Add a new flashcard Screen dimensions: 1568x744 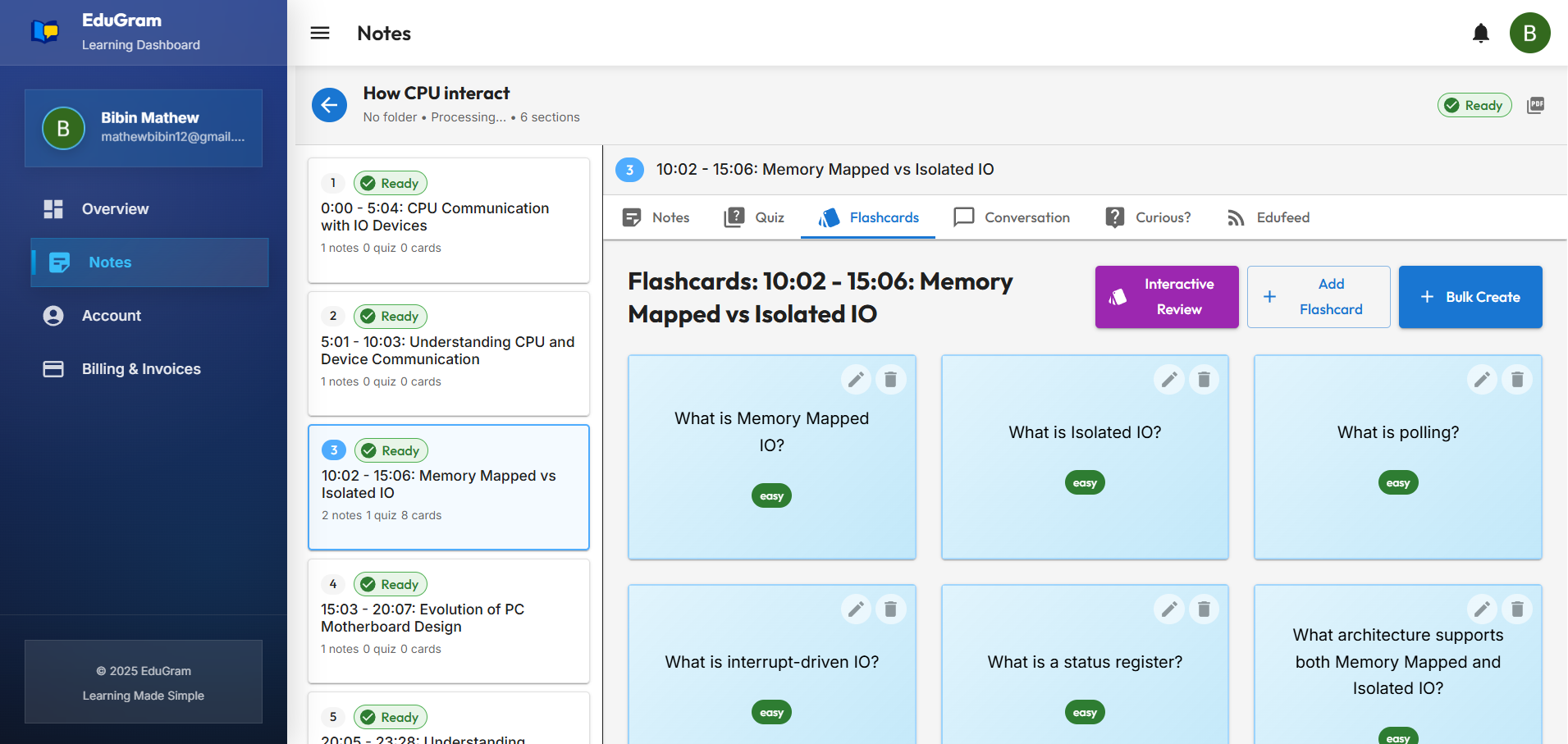[x=1318, y=296]
